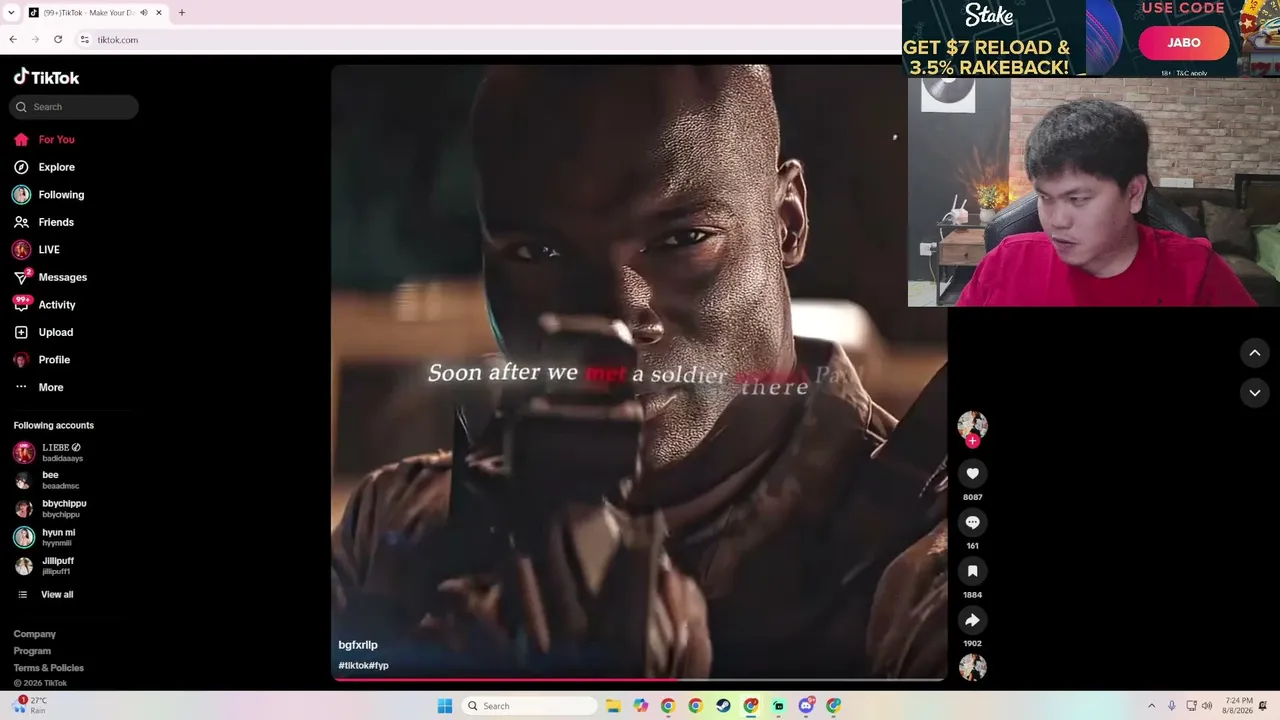Open the hyun mi account
The height and width of the screenshot is (720, 1280).
tap(45, 537)
